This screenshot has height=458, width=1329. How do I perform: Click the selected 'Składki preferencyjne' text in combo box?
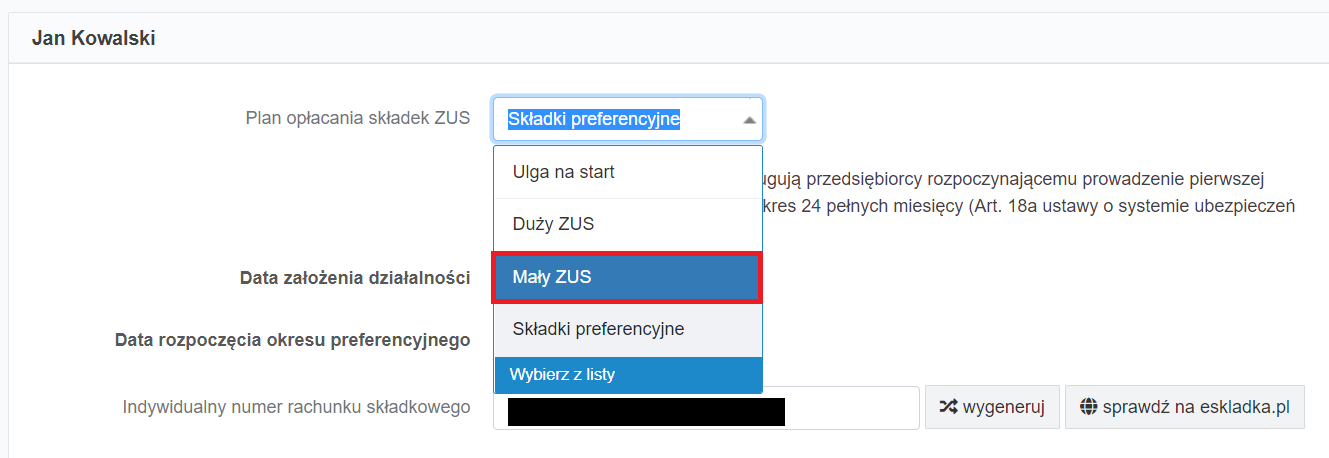[594, 119]
